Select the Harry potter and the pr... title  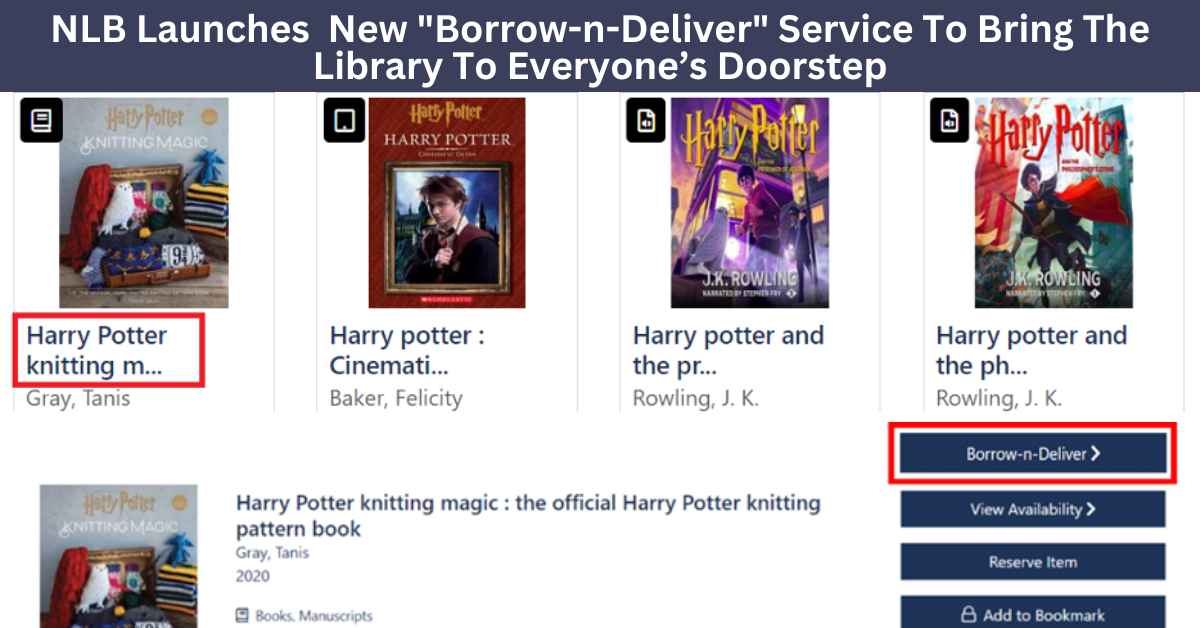[x=728, y=350]
